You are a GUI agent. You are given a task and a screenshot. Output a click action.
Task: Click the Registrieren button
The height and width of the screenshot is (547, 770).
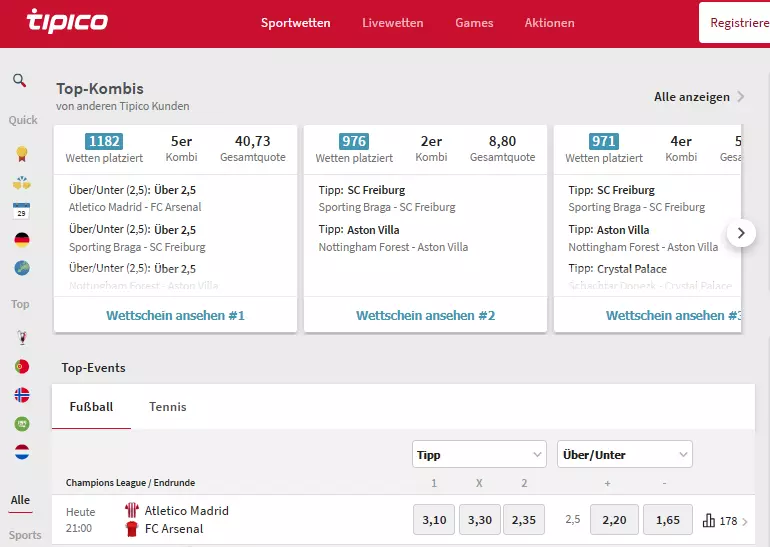[x=735, y=23]
